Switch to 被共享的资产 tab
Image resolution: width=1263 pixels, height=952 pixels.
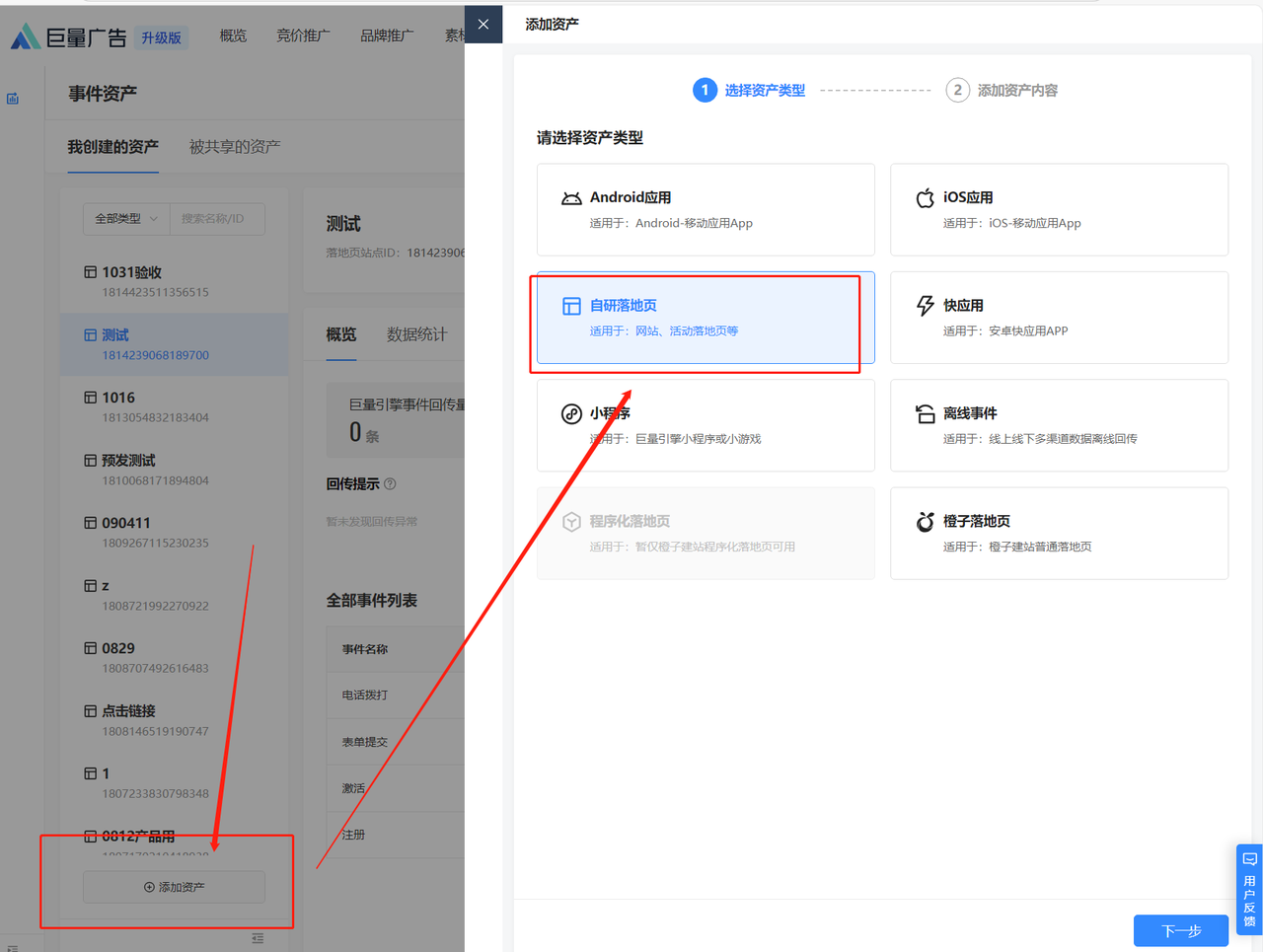[235, 147]
